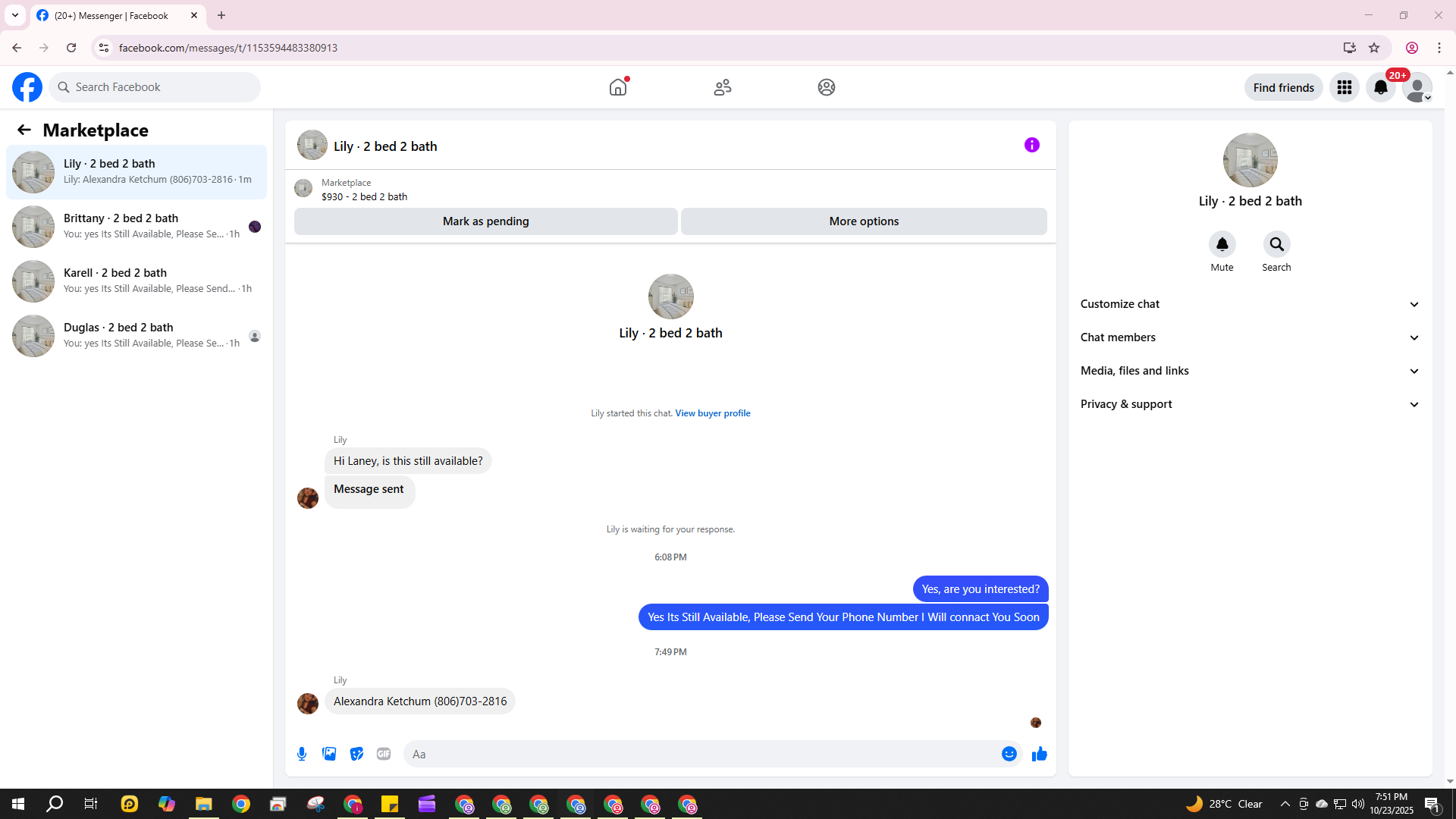Send a thumbs up like
Viewport: 1456px width, 819px height.
[x=1039, y=754]
